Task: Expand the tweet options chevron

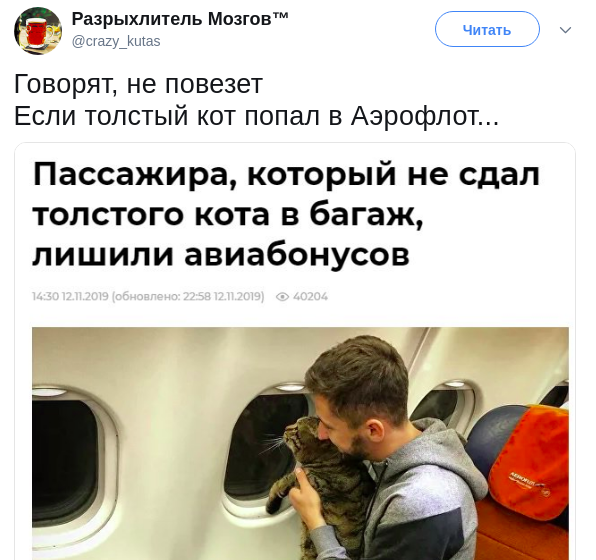Action: coord(565,30)
